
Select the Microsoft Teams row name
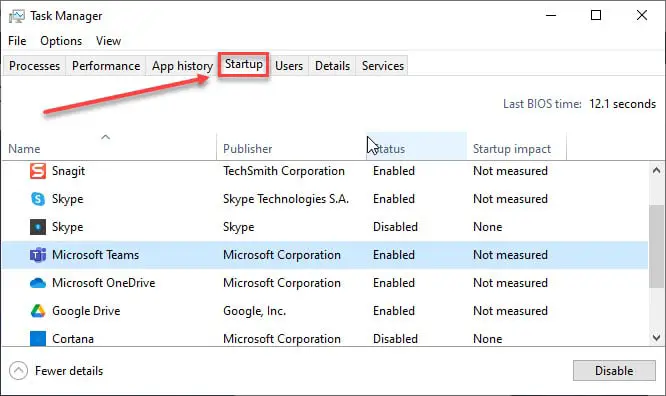pos(96,255)
